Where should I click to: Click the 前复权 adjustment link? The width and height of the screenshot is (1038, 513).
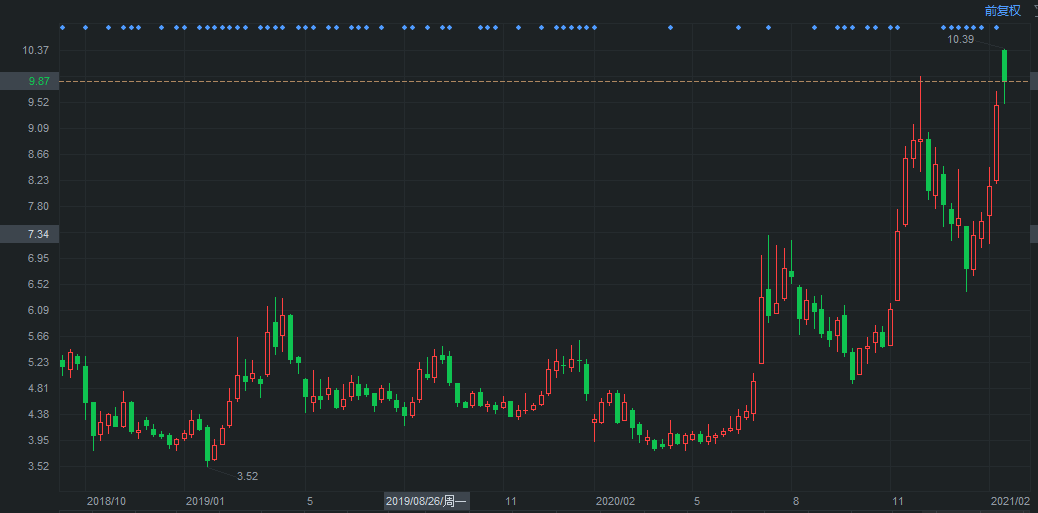pyautogui.click(x=1002, y=11)
